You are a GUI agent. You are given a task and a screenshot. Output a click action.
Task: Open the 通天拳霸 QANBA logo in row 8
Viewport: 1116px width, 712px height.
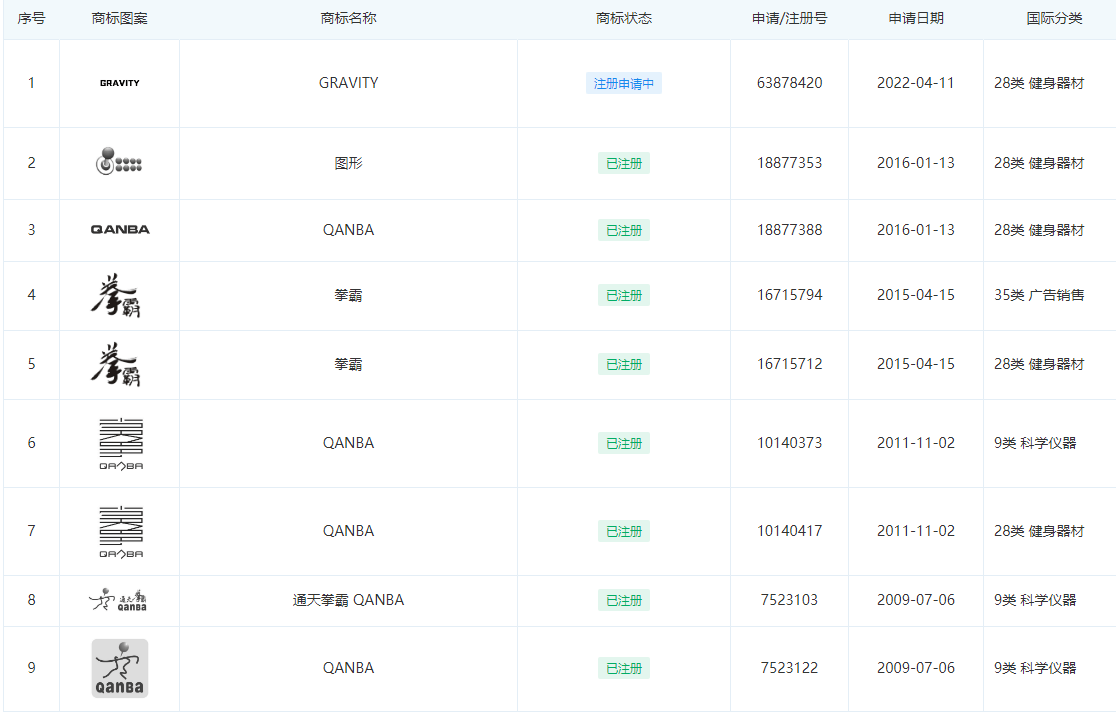(118, 600)
